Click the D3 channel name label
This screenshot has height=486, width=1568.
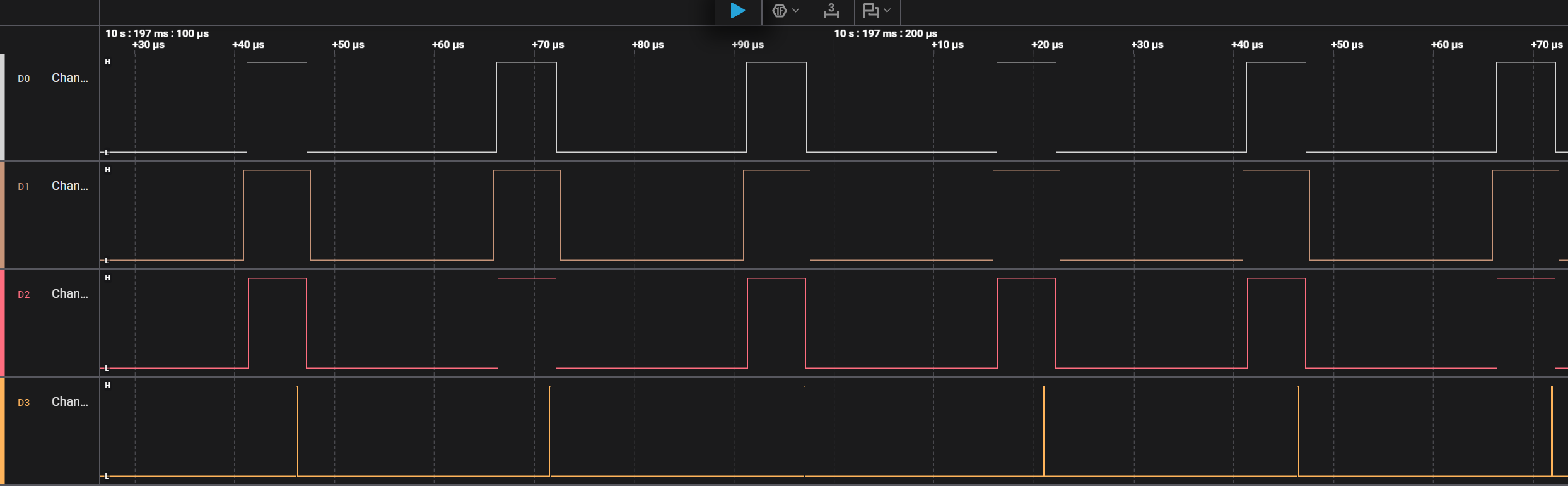tap(69, 402)
